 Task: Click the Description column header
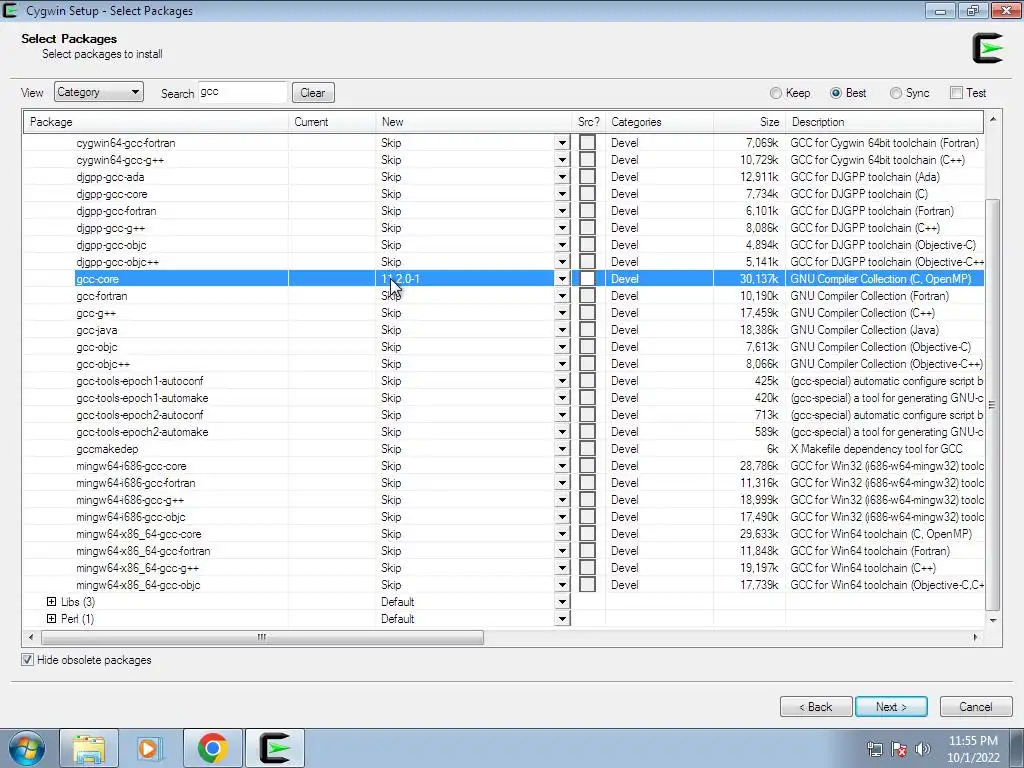coord(884,122)
